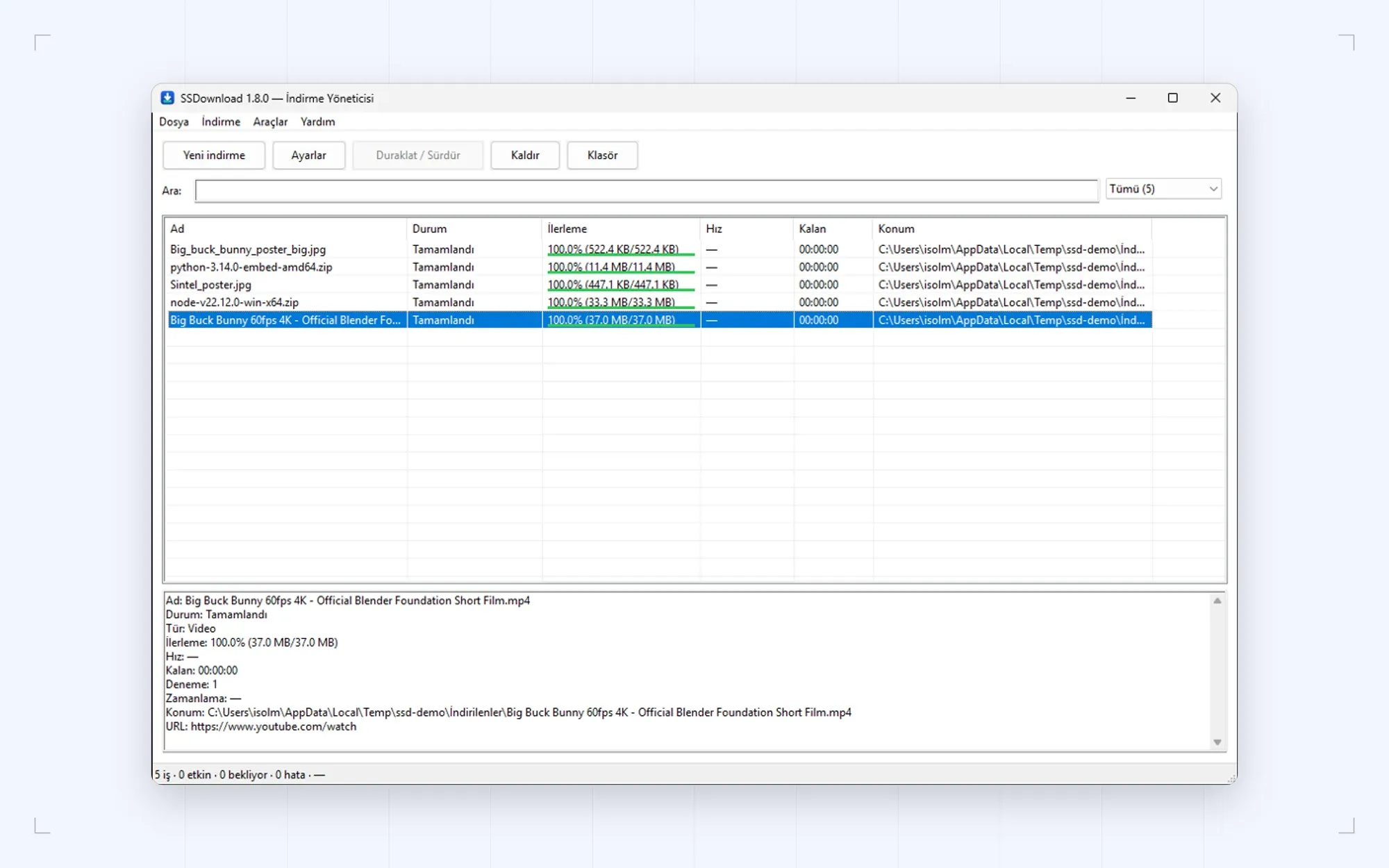Click progress bar showing 33.3 MB/33.3 MB

[x=621, y=303]
